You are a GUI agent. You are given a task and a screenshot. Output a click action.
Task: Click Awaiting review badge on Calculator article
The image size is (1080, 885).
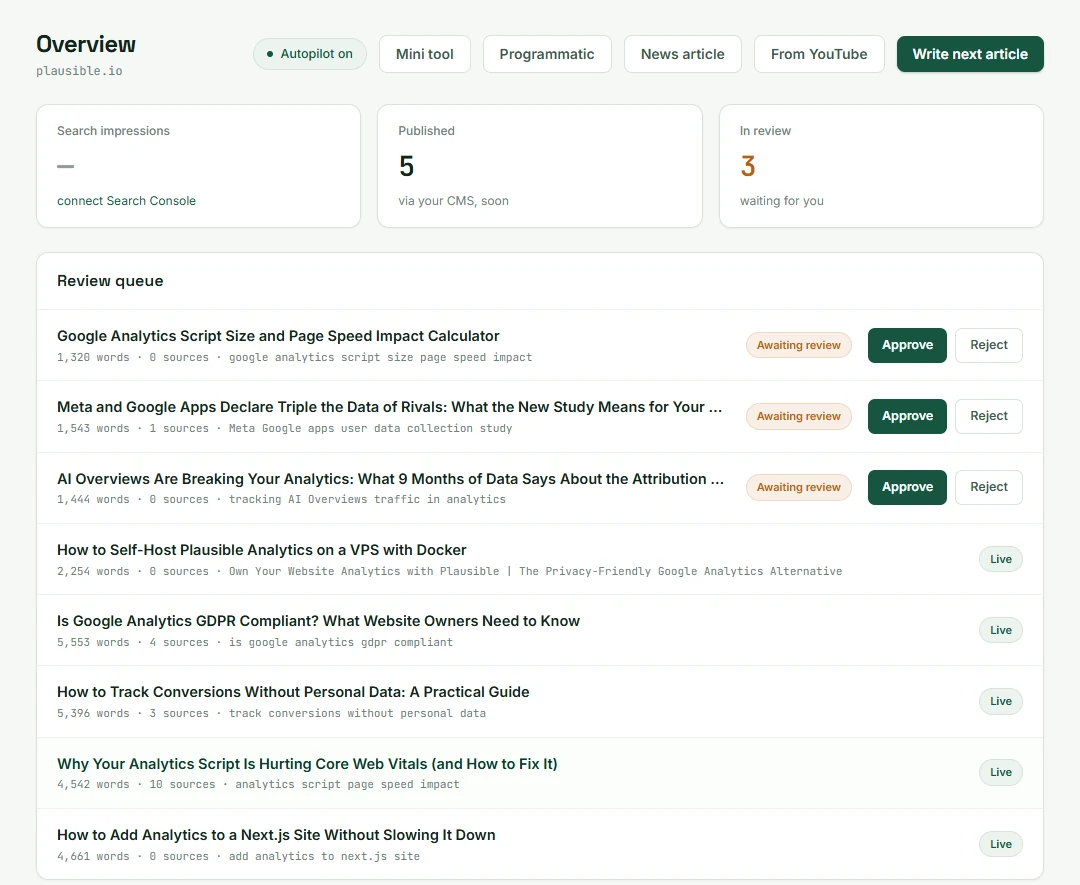point(798,345)
